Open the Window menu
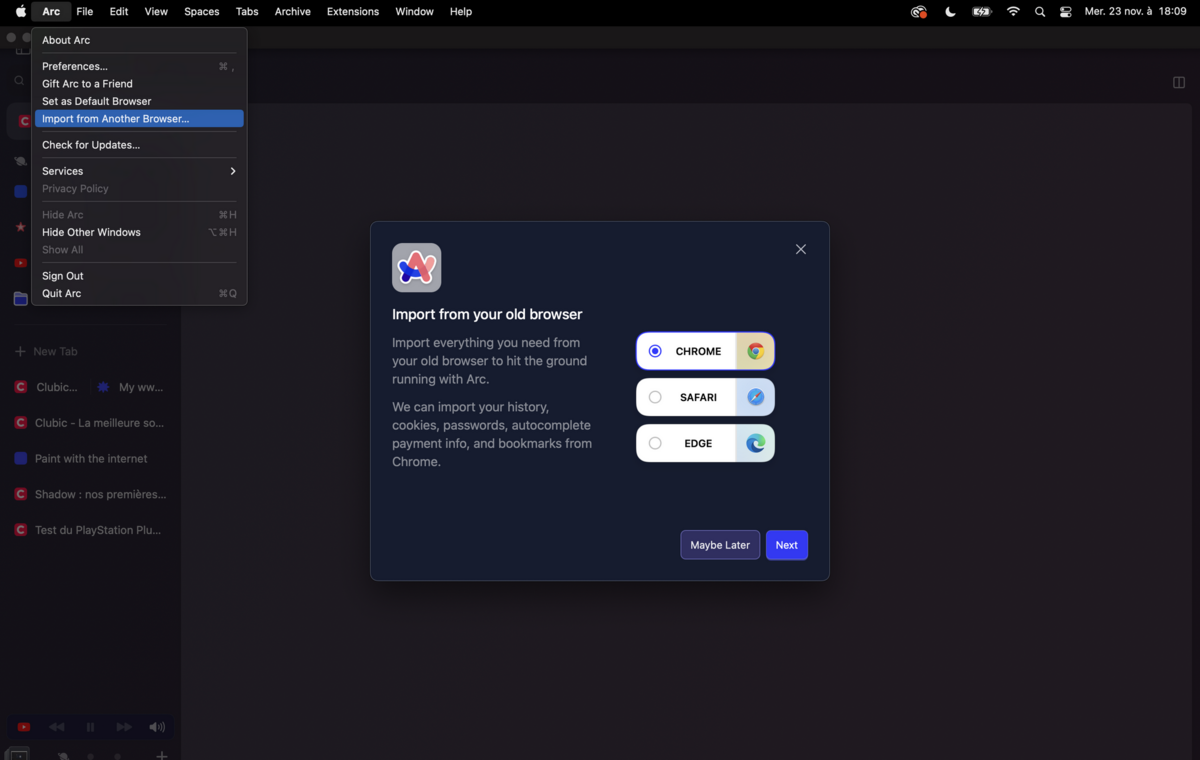The width and height of the screenshot is (1200, 760). [414, 12]
